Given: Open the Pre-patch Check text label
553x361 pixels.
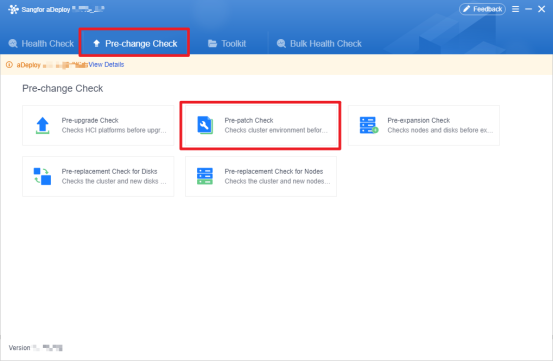Looking at the screenshot, I should (x=249, y=121).
